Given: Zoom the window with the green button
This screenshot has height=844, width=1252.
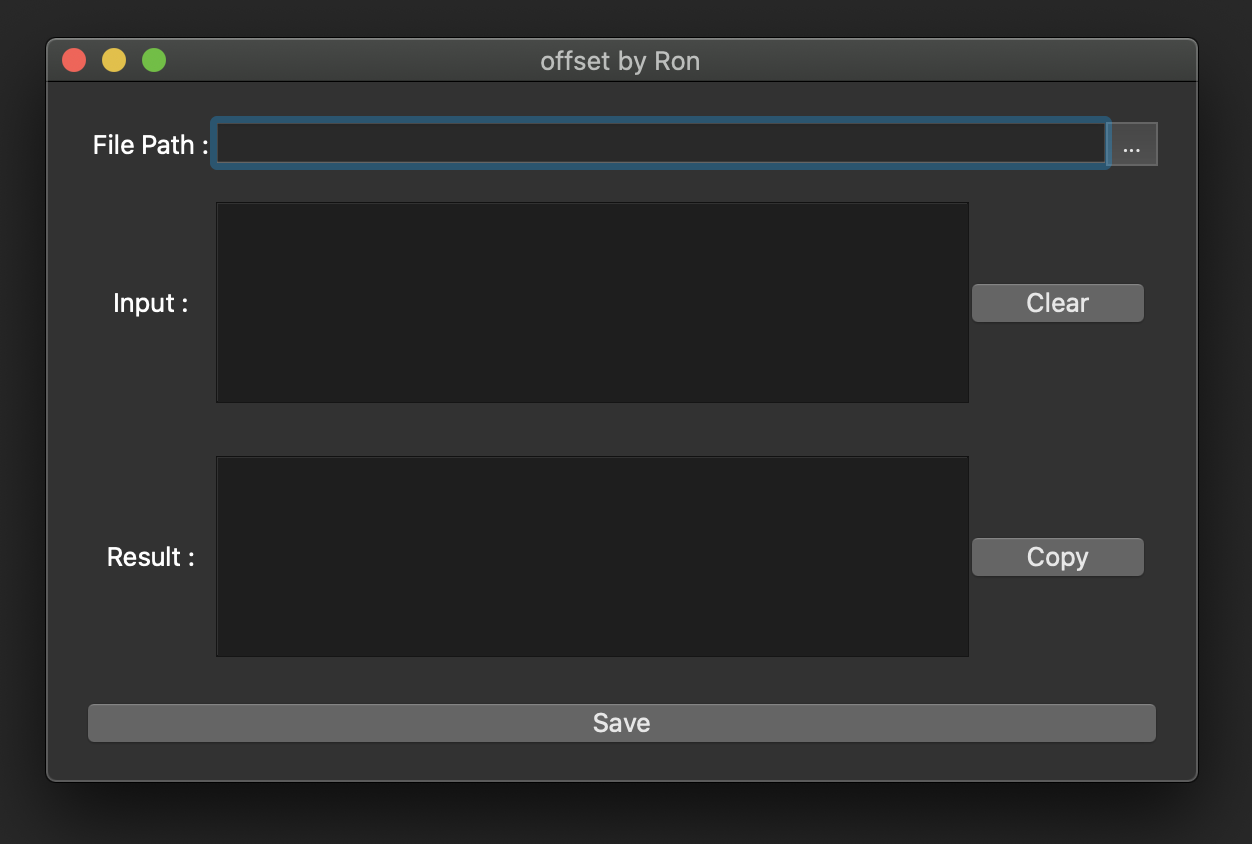Looking at the screenshot, I should point(153,59).
